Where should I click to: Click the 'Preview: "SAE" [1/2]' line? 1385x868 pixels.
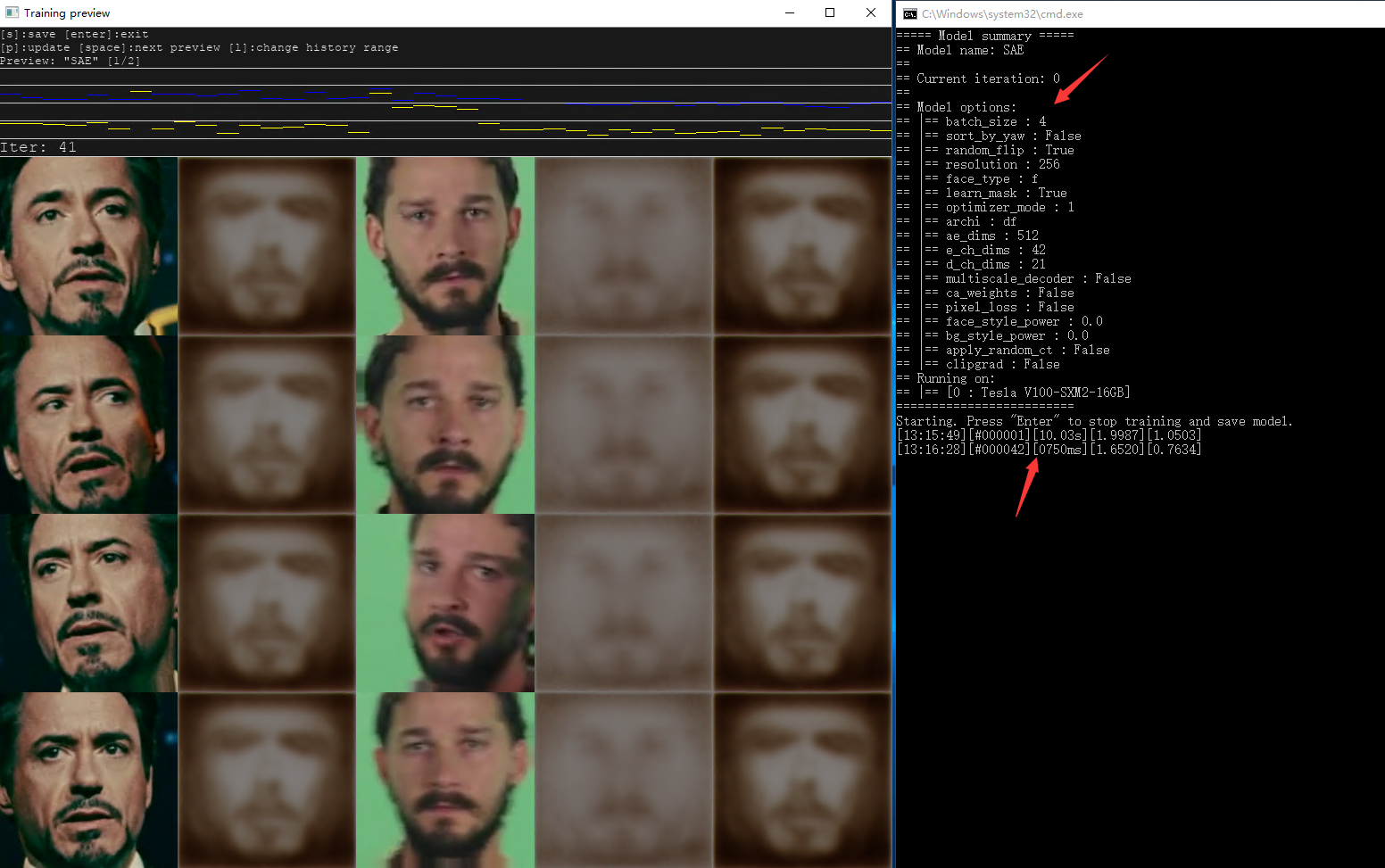pos(70,62)
